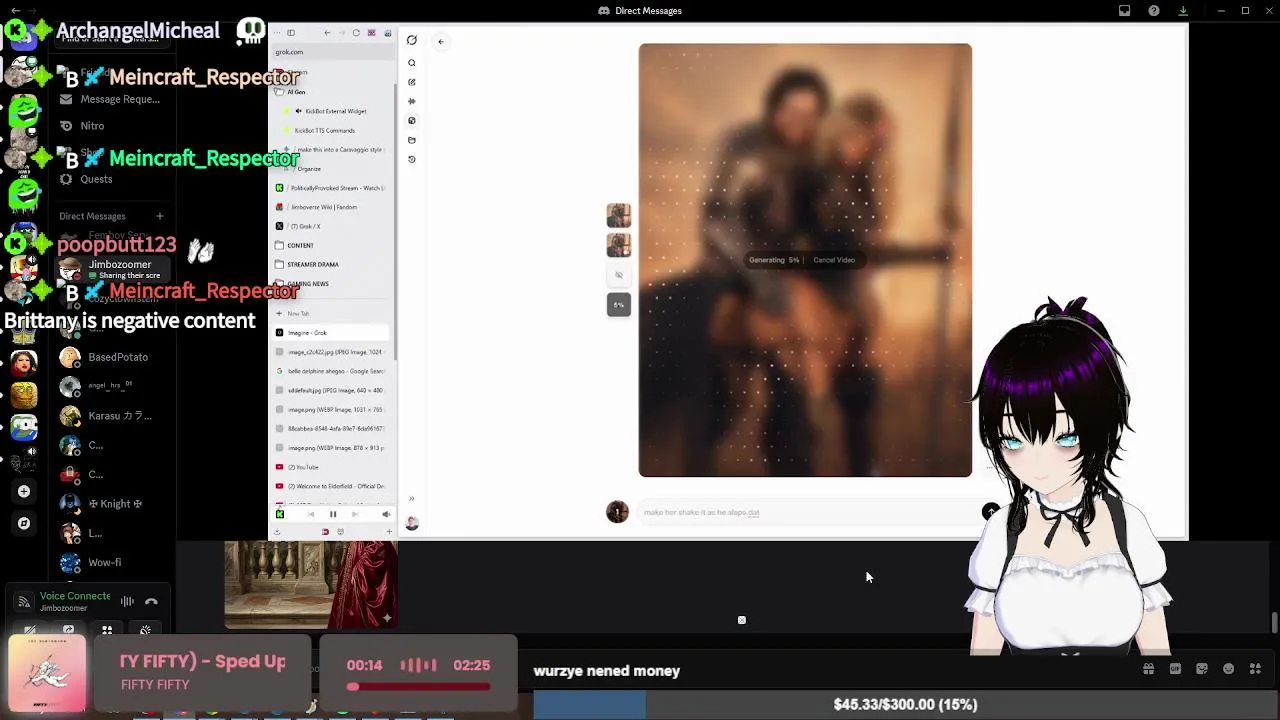This screenshot has width=1280, height=720.
Task: Open apps icon in chat bar
Action: pos(1255,669)
